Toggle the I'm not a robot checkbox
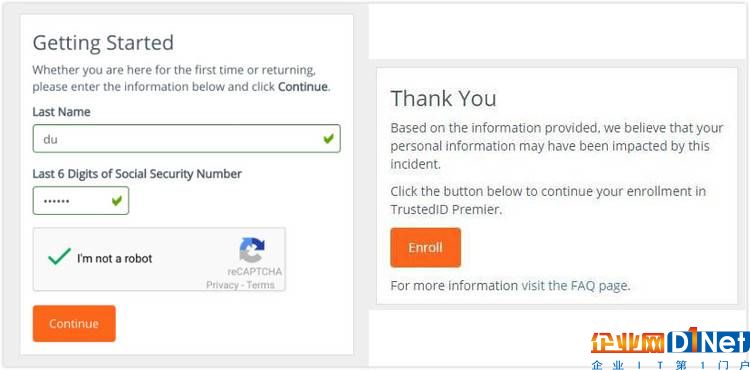This screenshot has height=370, width=750. click(59, 257)
